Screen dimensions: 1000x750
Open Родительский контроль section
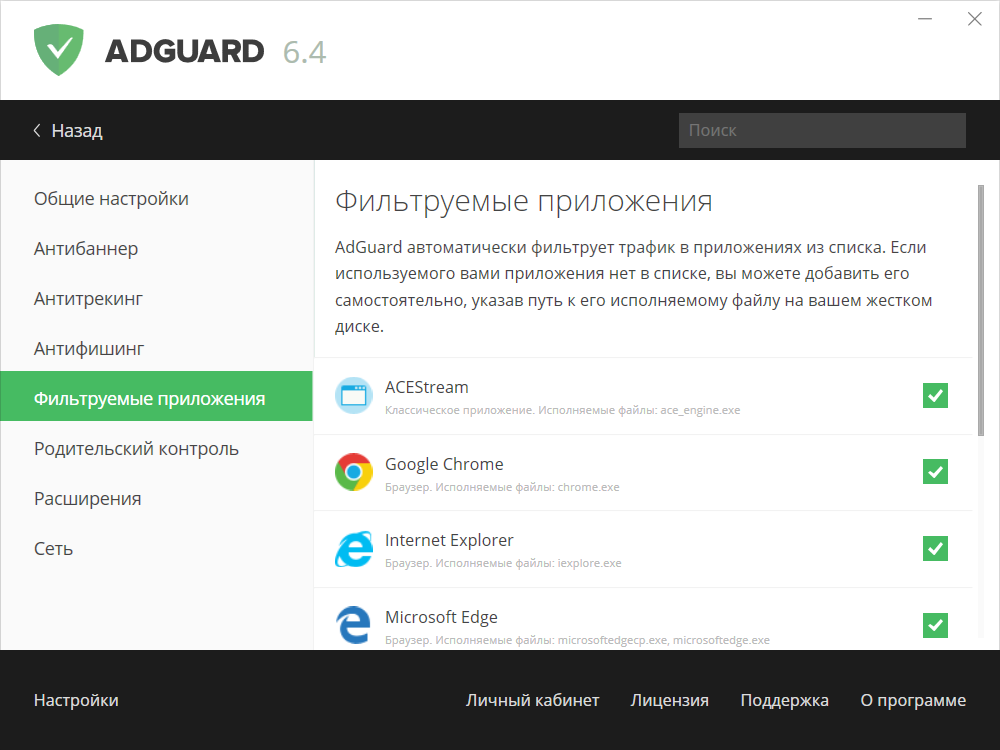click(156, 449)
